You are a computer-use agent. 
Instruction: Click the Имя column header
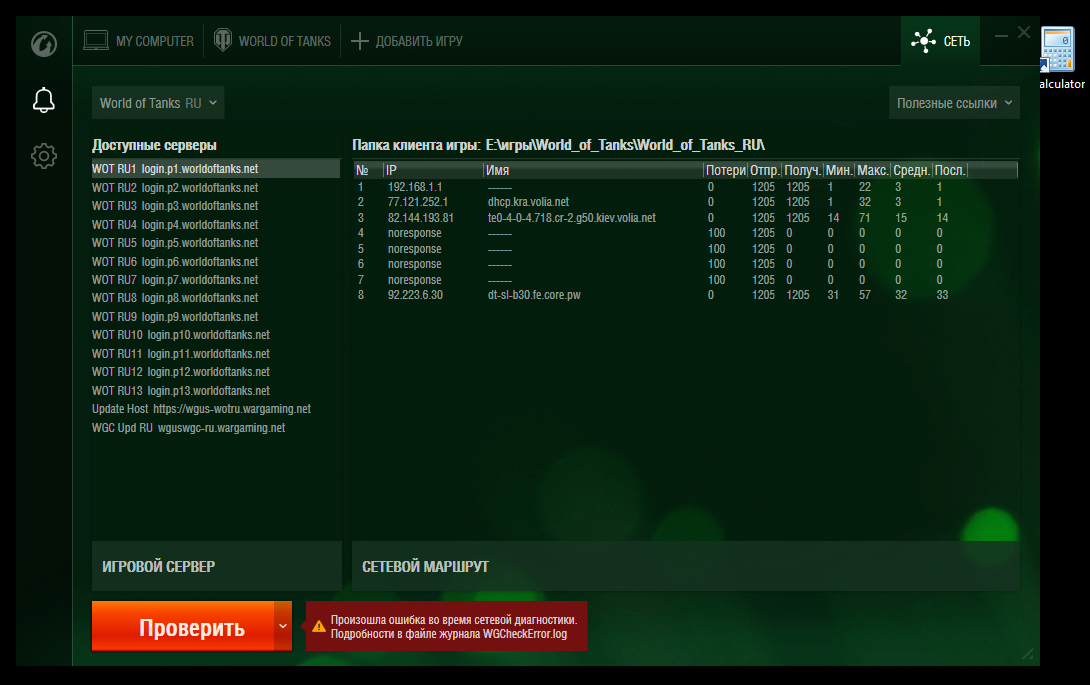(x=593, y=170)
